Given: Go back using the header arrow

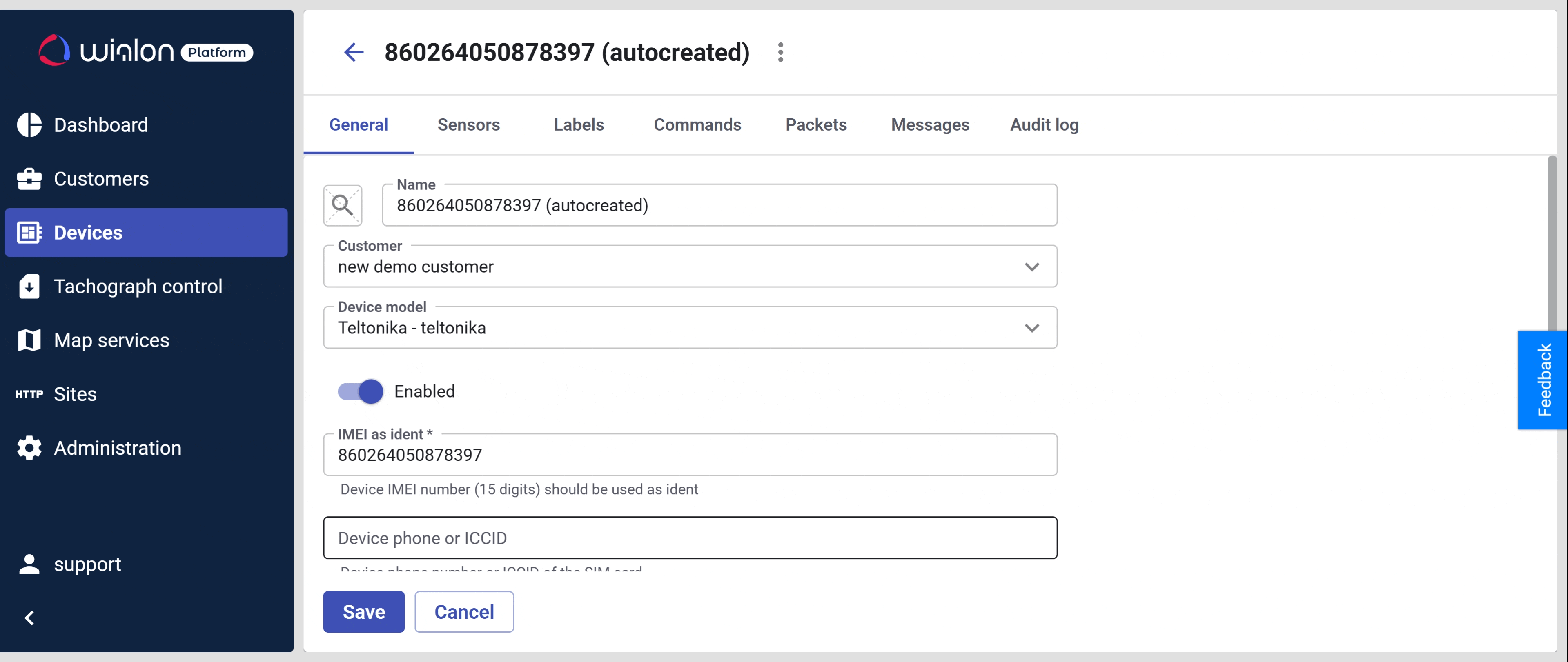Looking at the screenshot, I should tap(354, 52).
